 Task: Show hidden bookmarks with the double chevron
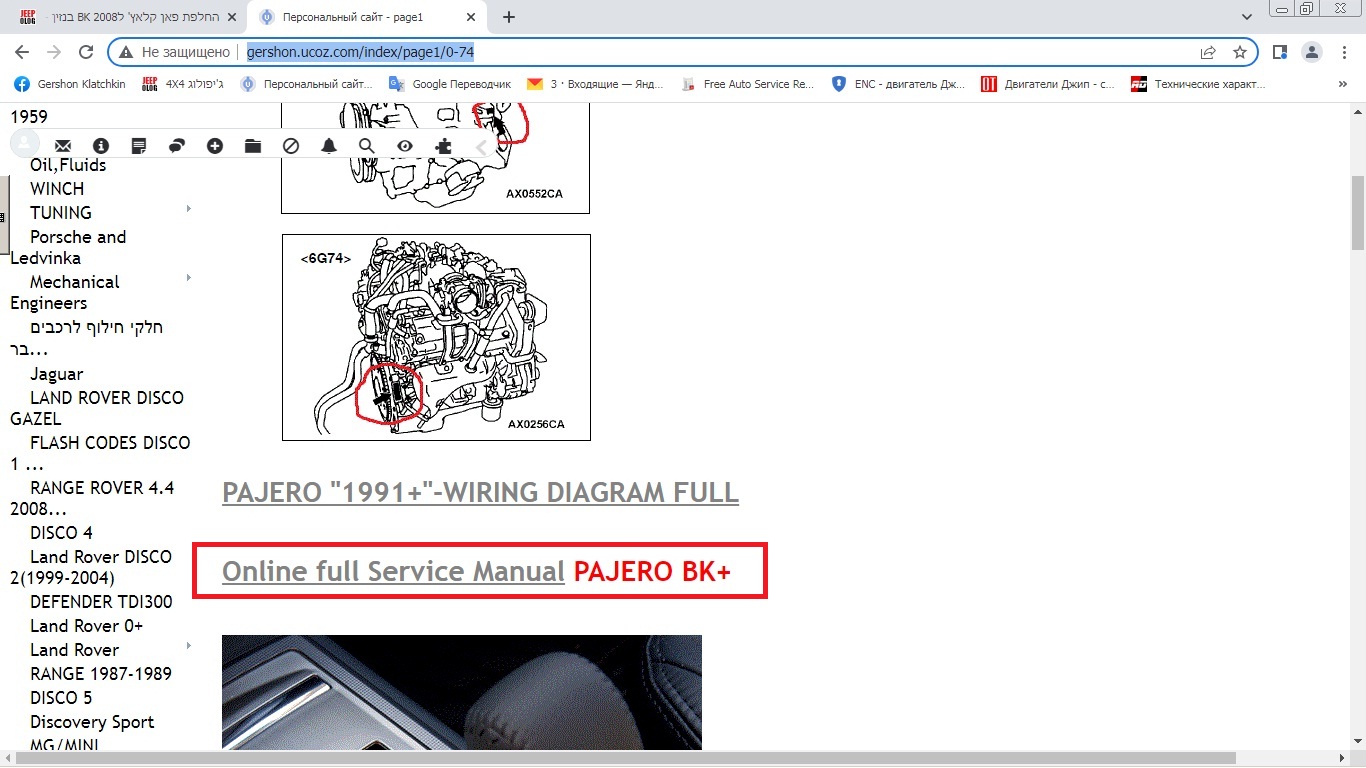click(1343, 84)
